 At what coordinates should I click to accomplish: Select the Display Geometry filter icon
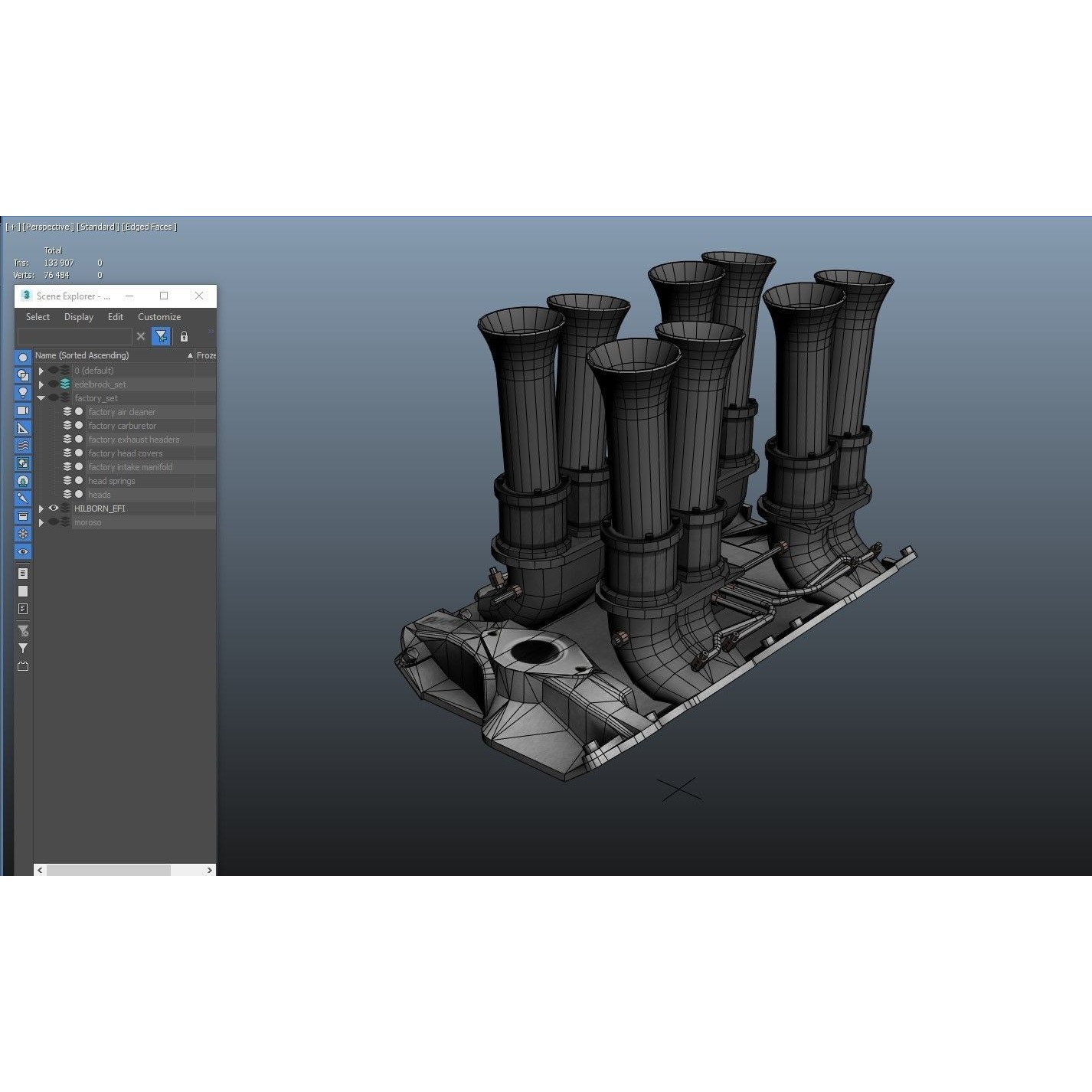click(23, 357)
